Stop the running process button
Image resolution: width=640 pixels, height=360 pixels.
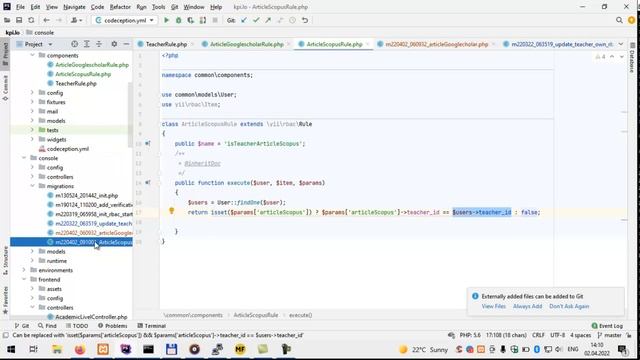(x=215, y=20)
